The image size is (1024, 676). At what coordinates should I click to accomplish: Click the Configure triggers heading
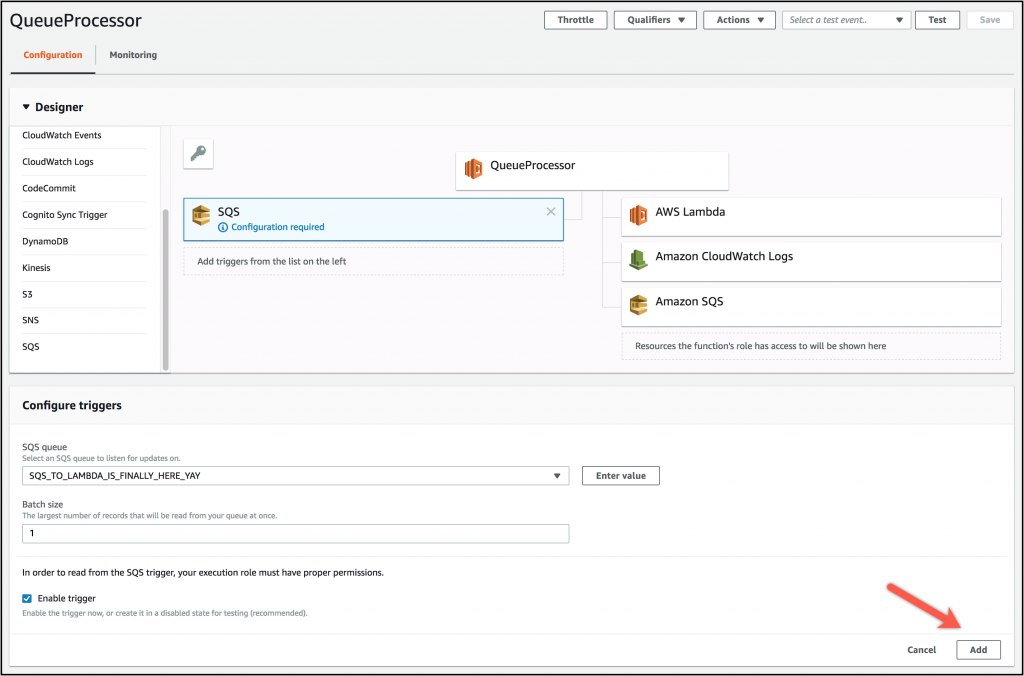(x=72, y=405)
